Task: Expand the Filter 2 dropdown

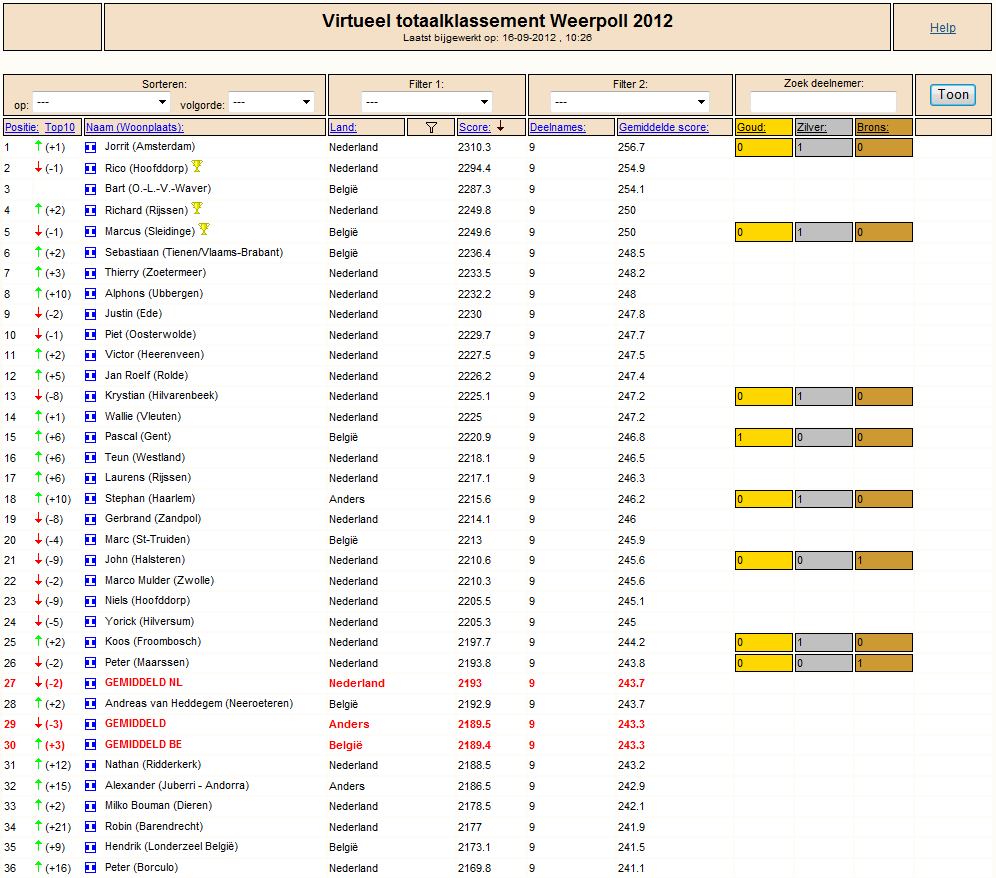Action: (629, 102)
